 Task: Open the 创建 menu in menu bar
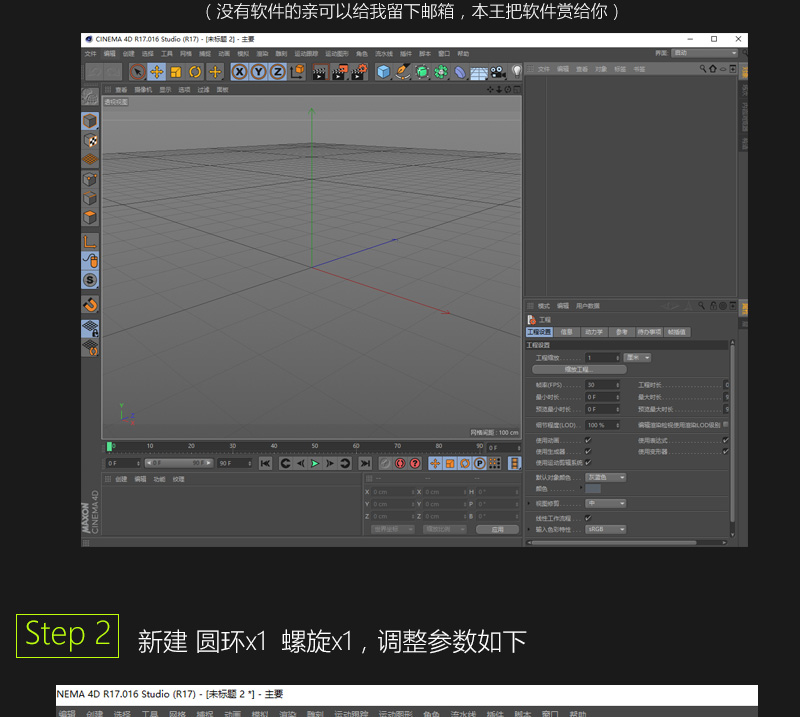129,54
